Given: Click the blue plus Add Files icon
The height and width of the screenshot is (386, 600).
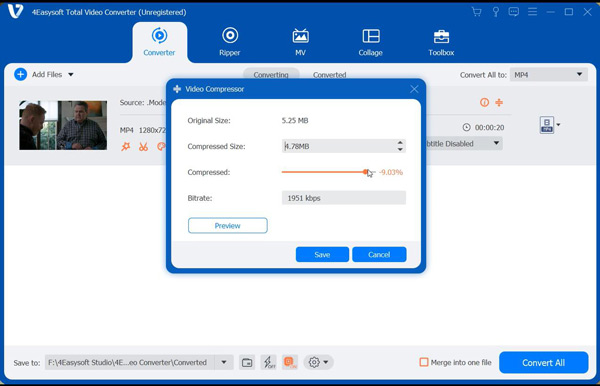Looking at the screenshot, I should 20,74.
